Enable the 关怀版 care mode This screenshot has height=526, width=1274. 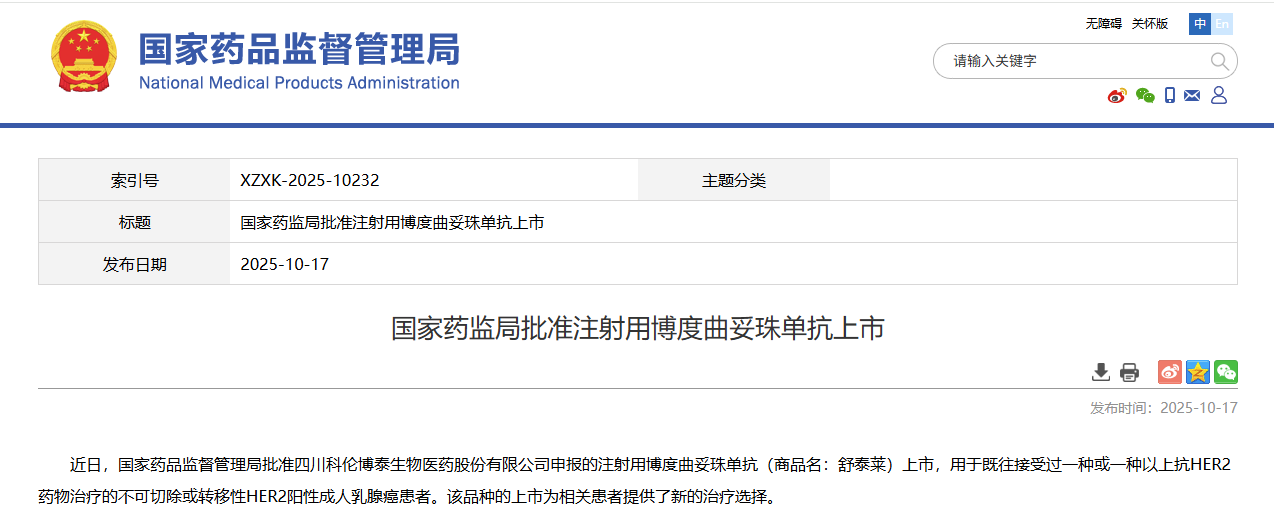1150,24
